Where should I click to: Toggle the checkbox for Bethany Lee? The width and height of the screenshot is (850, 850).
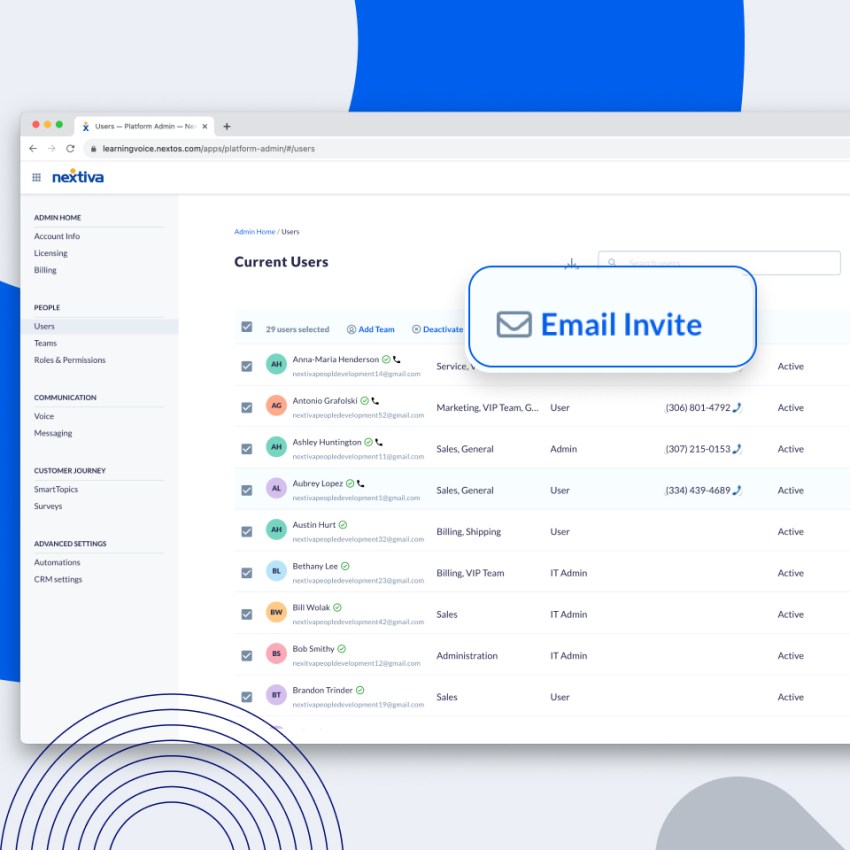tap(247, 573)
